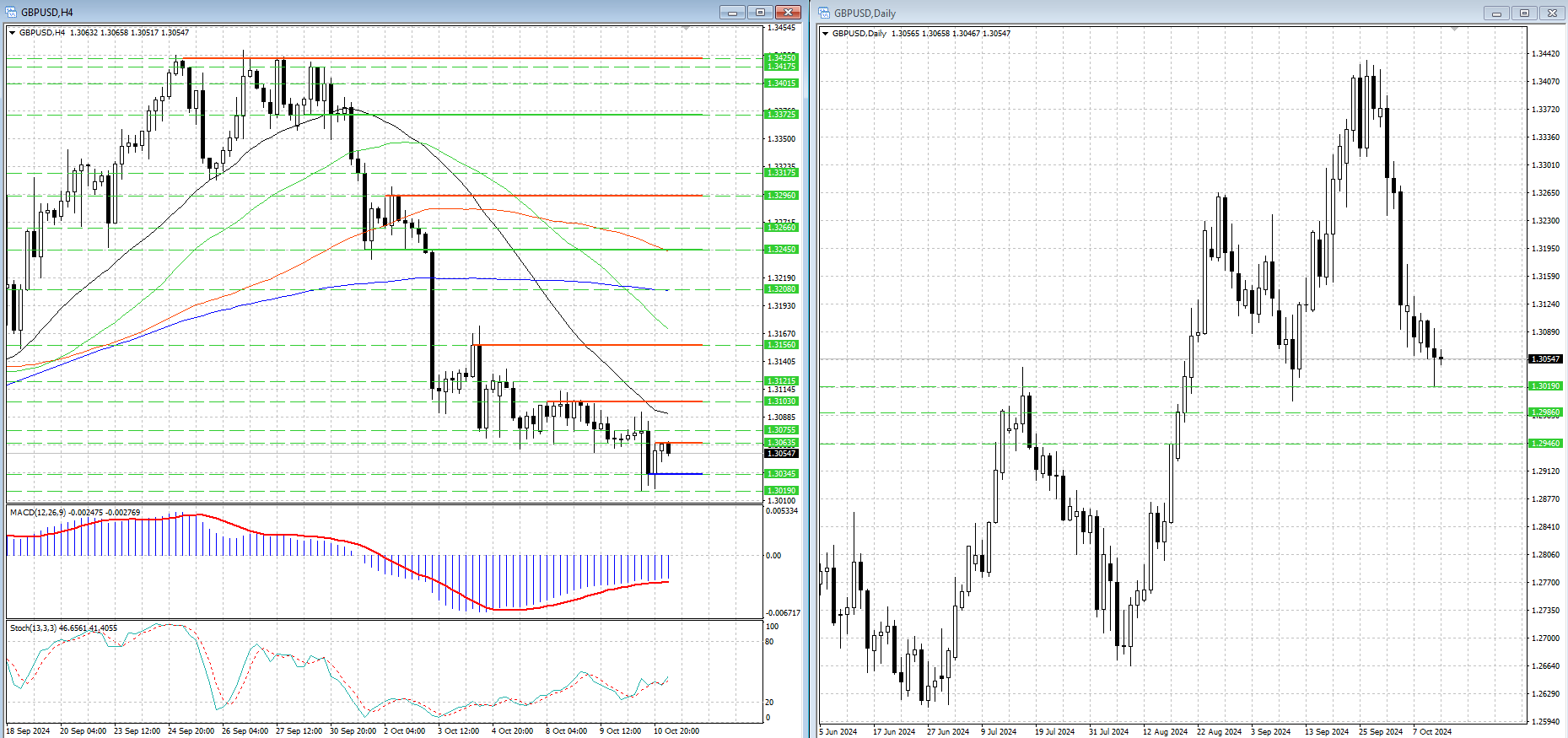Click the 1.30190 price label on Daily chart
Image resolution: width=1568 pixels, height=738 pixels.
click(x=1545, y=386)
